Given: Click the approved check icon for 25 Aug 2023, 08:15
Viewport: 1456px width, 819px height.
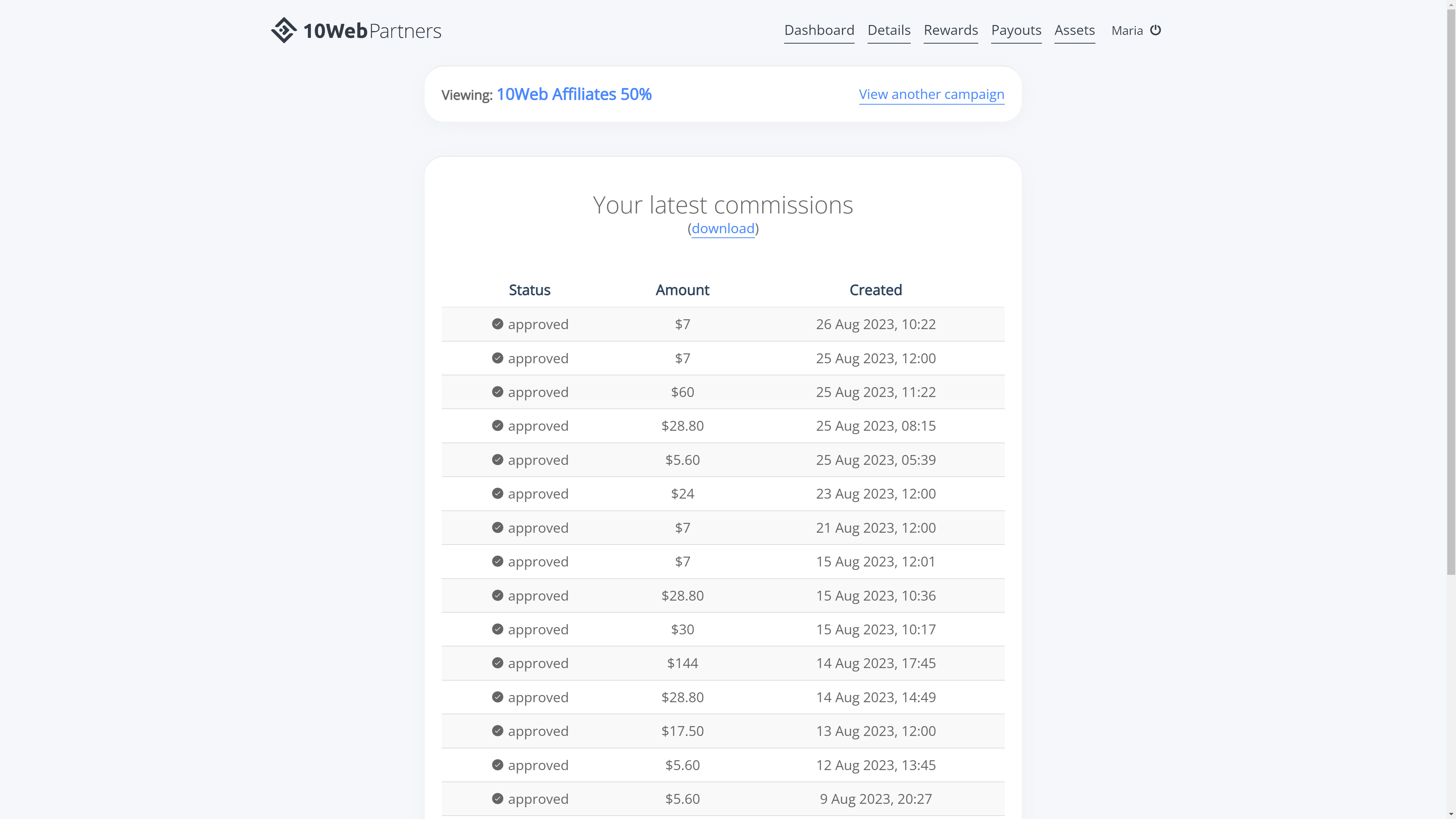Looking at the screenshot, I should click(x=497, y=425).
